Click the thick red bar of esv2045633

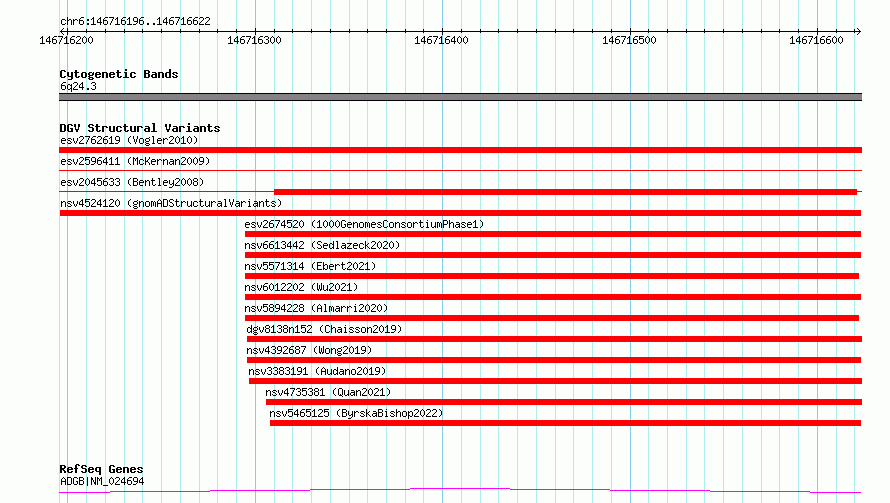[x=565, y=192]
